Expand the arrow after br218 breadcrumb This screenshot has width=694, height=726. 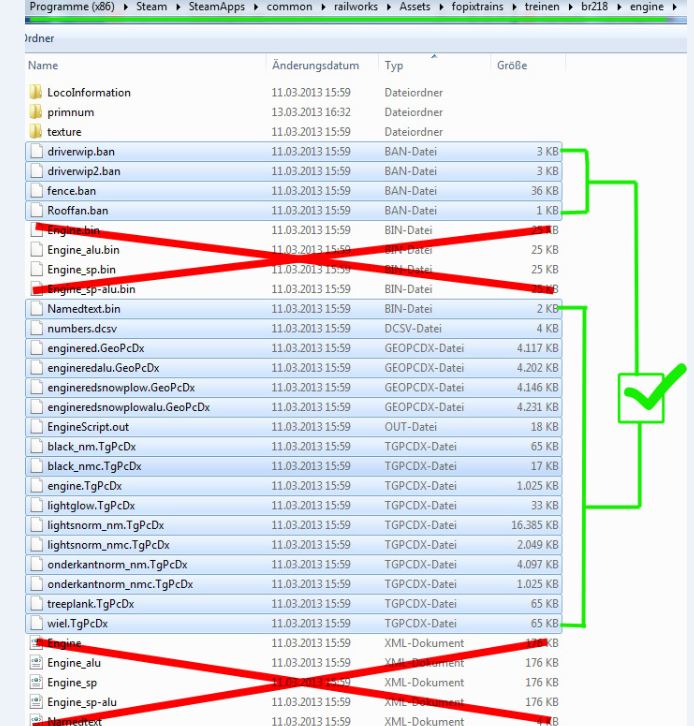click(619, 7)
